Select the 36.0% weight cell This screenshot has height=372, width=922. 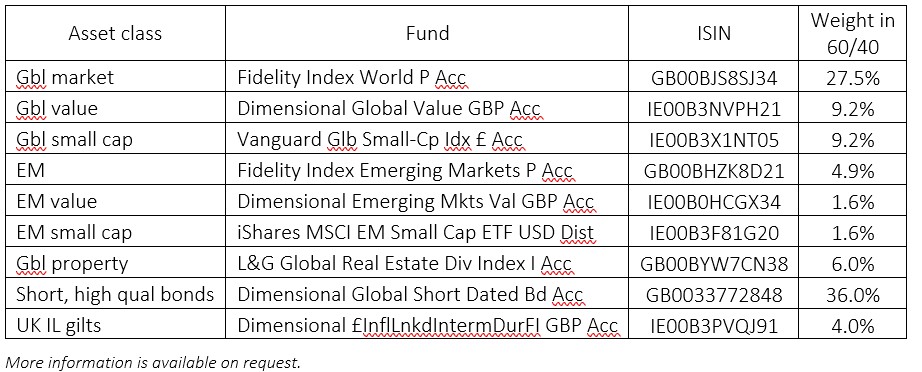tap(852, 294)
